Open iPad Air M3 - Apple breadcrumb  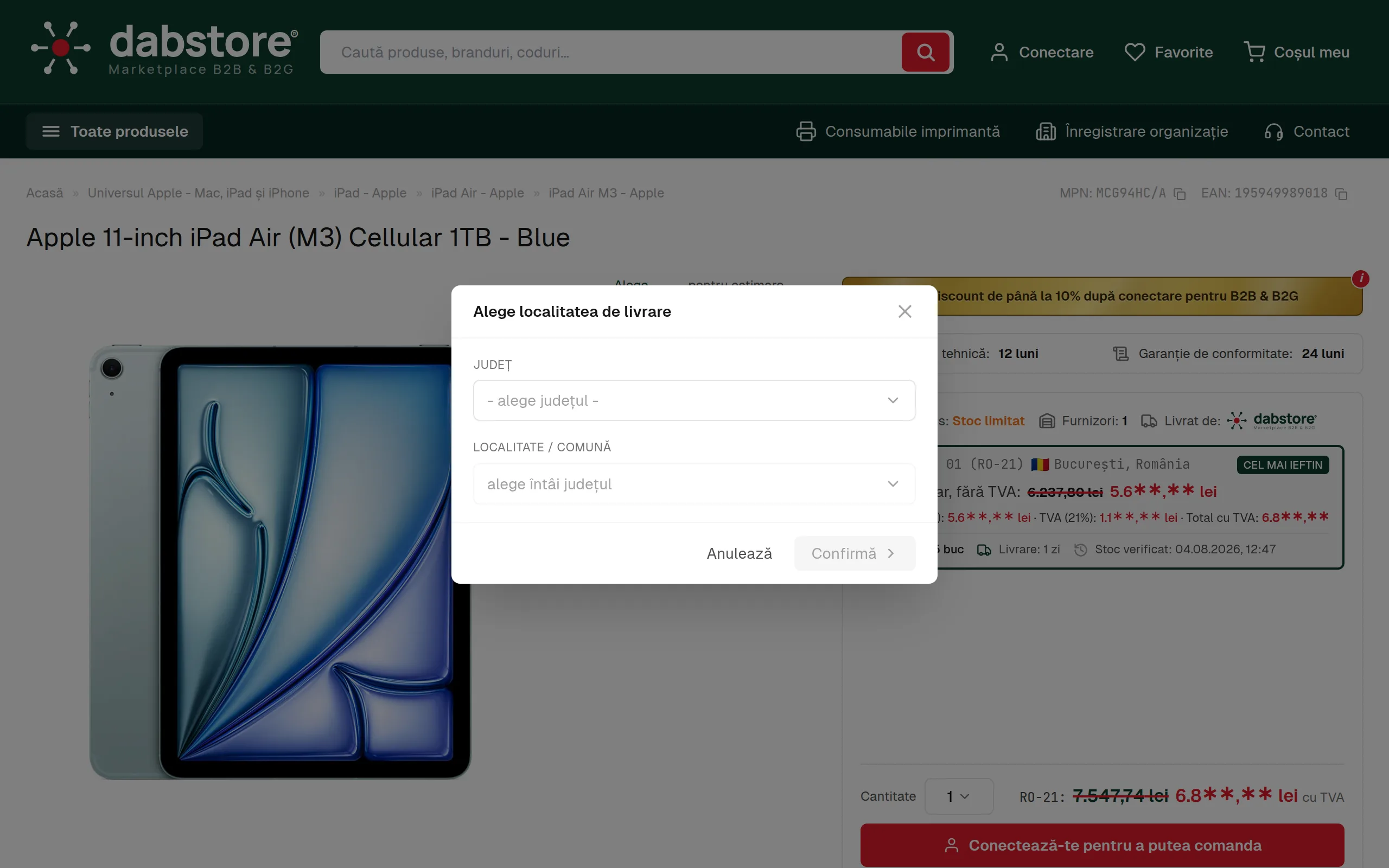pyautogui.click(x=606, y=193)
